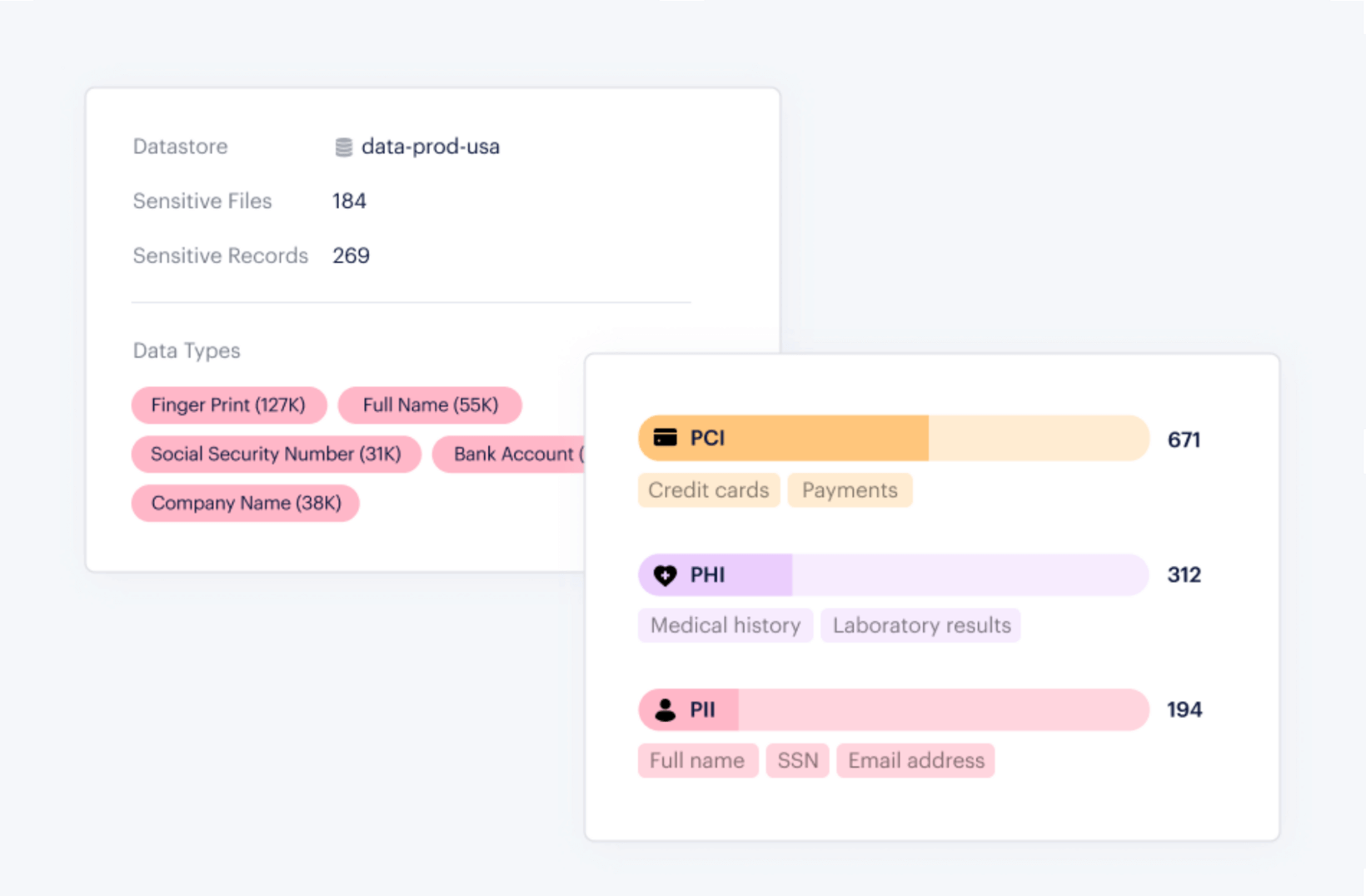Click the Bank Account data type tag

(x=510, y=455)
